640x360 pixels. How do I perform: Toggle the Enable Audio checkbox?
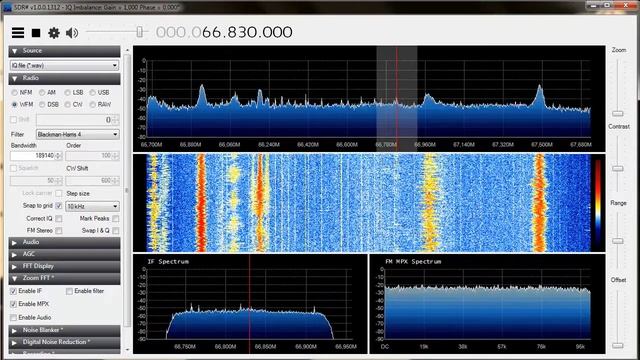[x=13, y=318]
